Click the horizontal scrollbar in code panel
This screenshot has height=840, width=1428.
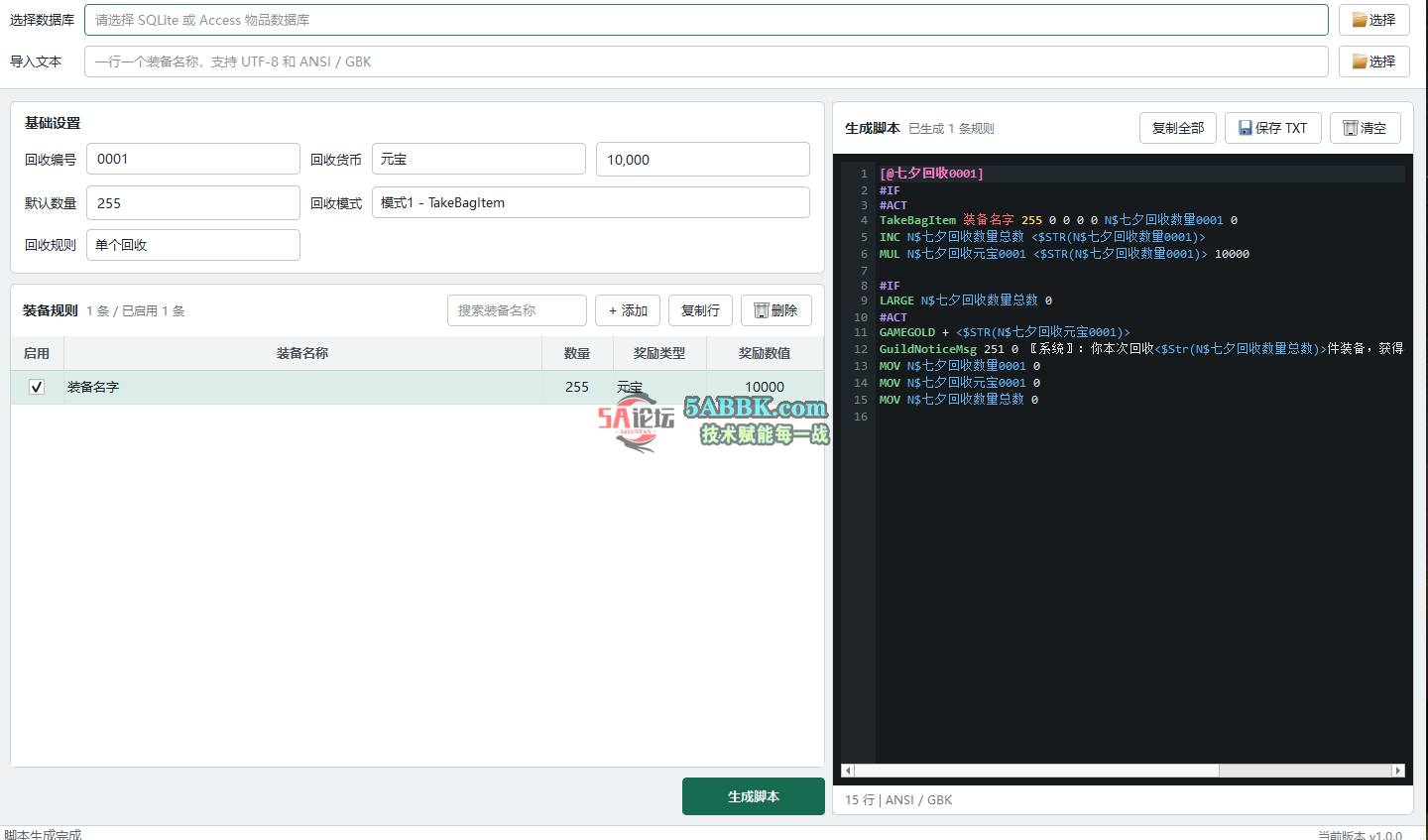[x=1036, y=771]
